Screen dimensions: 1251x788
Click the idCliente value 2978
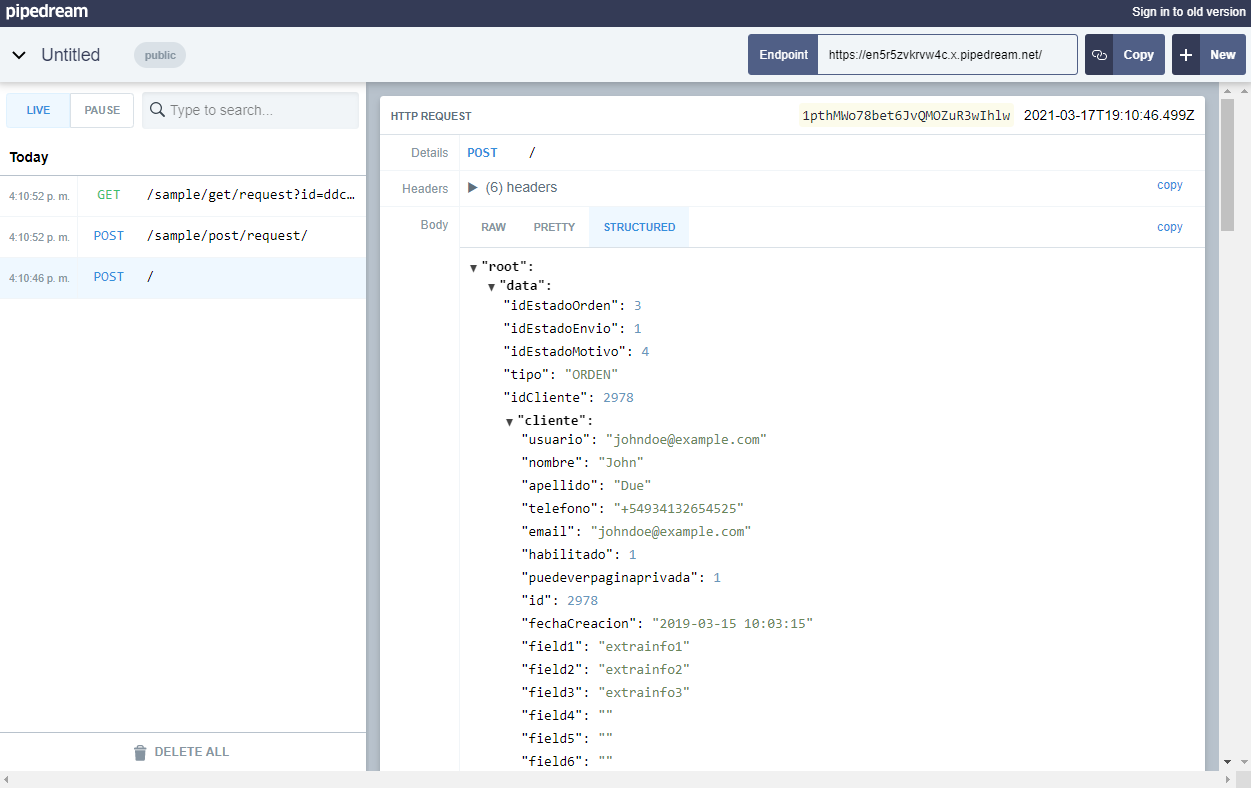[x=618, y=398]
